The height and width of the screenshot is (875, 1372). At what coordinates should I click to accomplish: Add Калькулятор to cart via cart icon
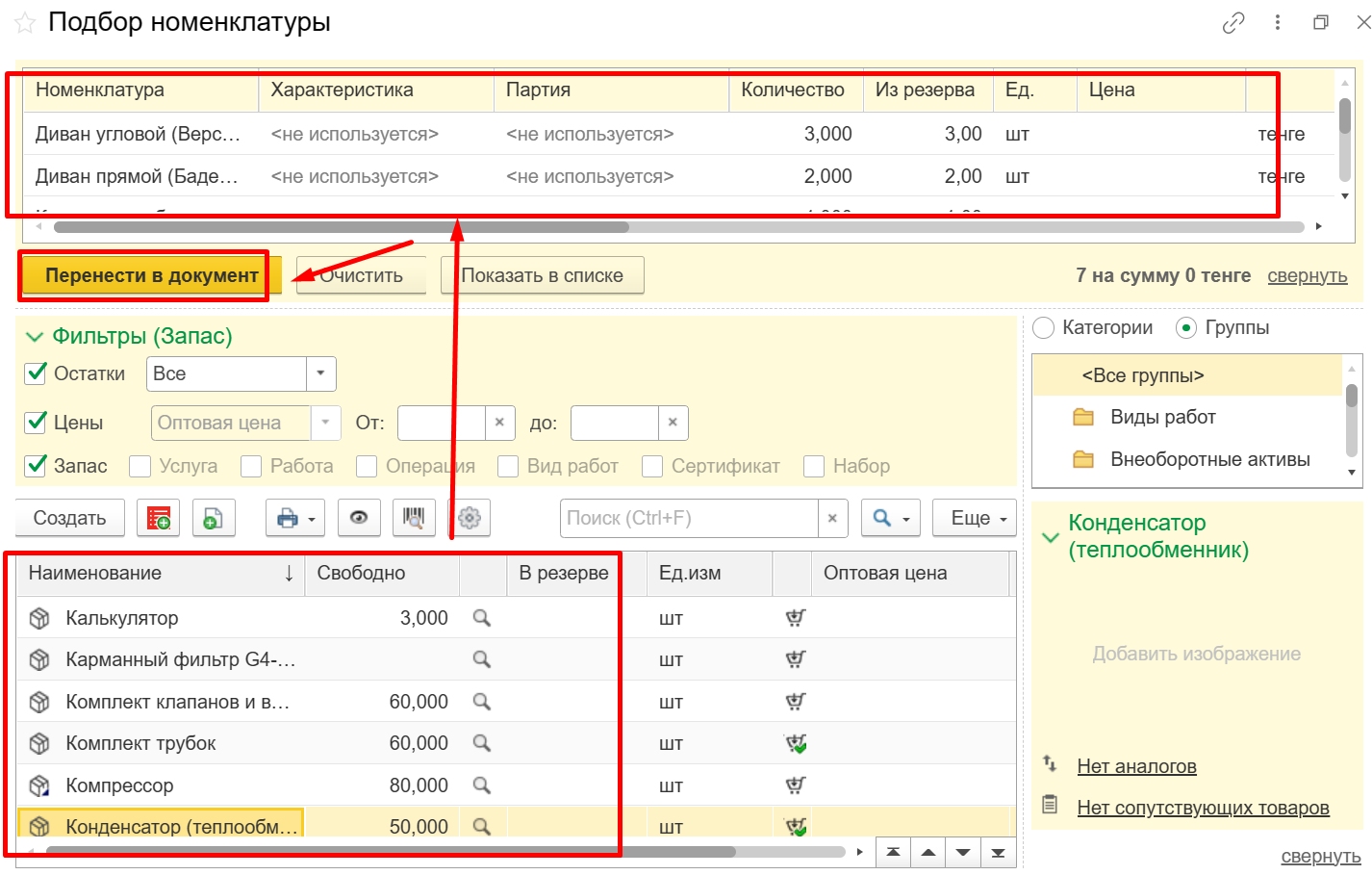click(x=795, y=618)
